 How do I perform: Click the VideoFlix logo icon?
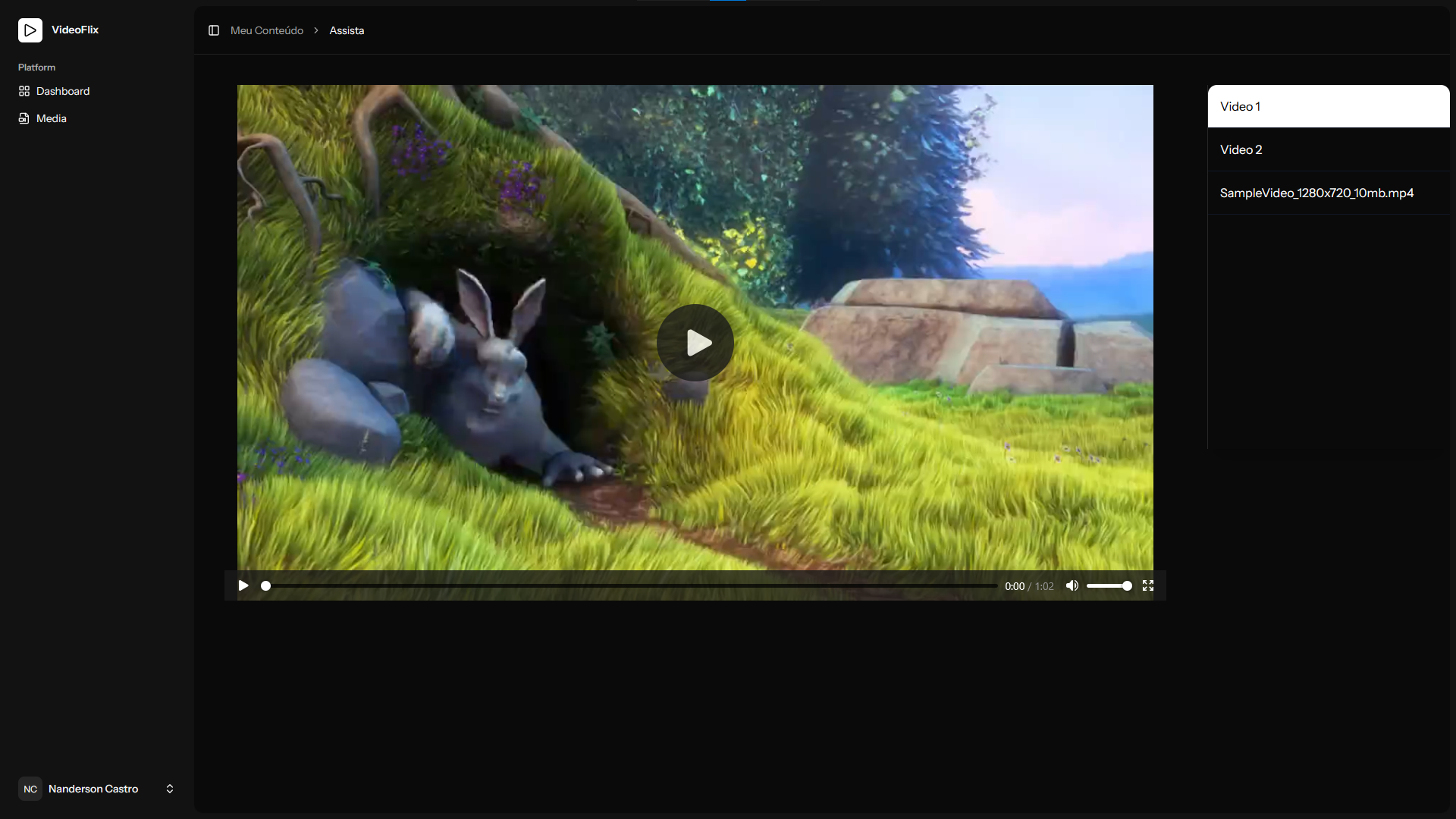pyautogui.click(x=30, y=30)
